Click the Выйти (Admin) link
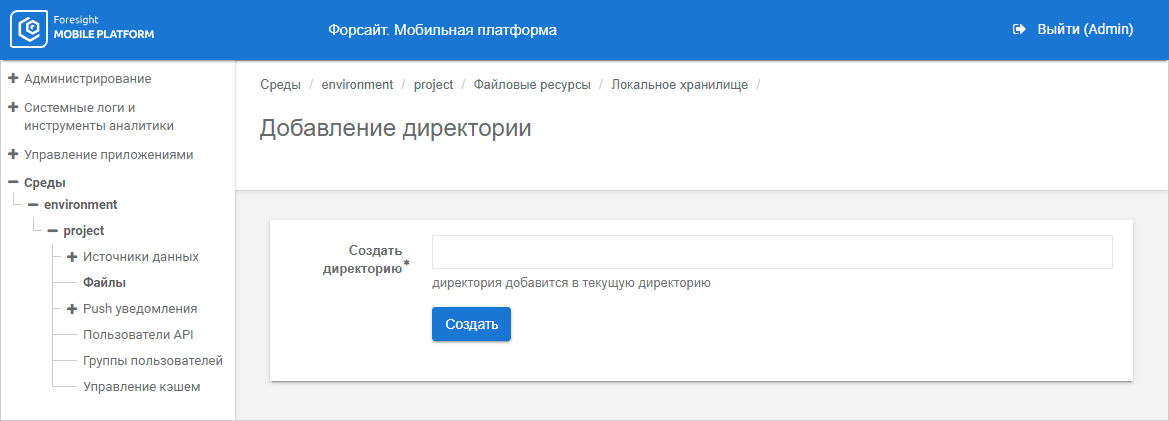This screenshot has width=1169, height=421. click(1084, 30)
